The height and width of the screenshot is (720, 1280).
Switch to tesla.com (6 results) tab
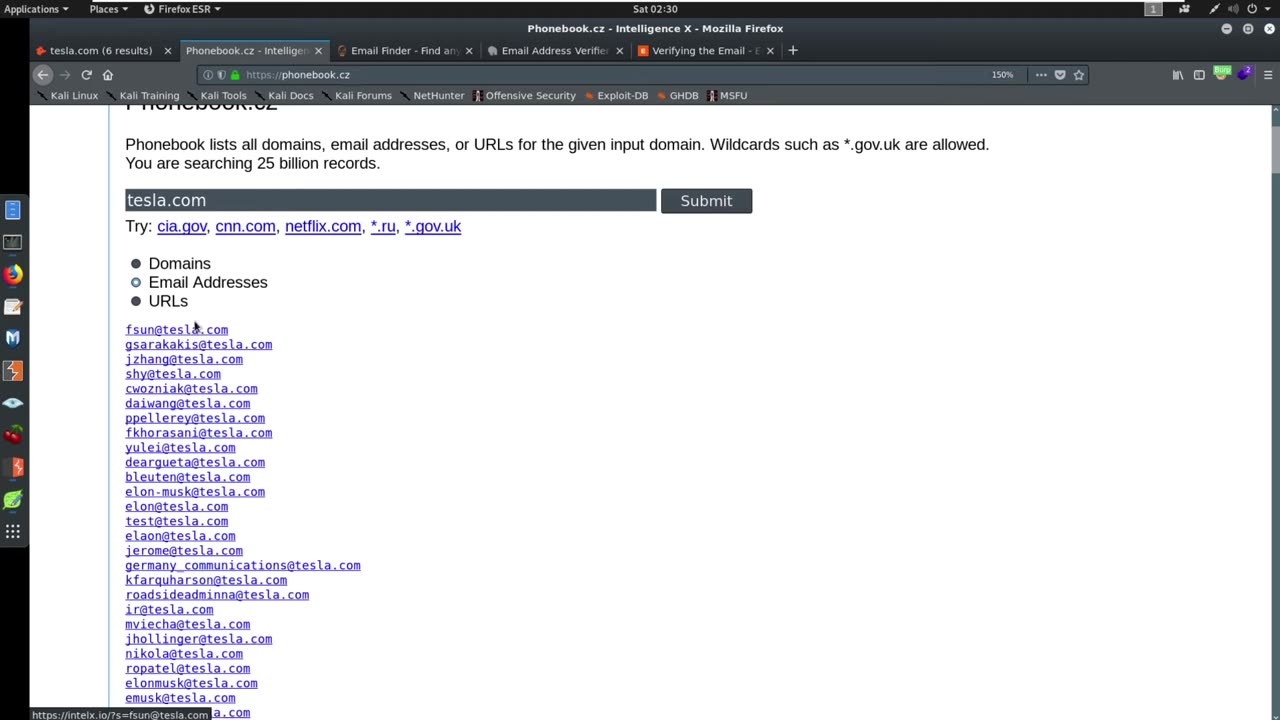pyautogui.click(x=100, y=51)
